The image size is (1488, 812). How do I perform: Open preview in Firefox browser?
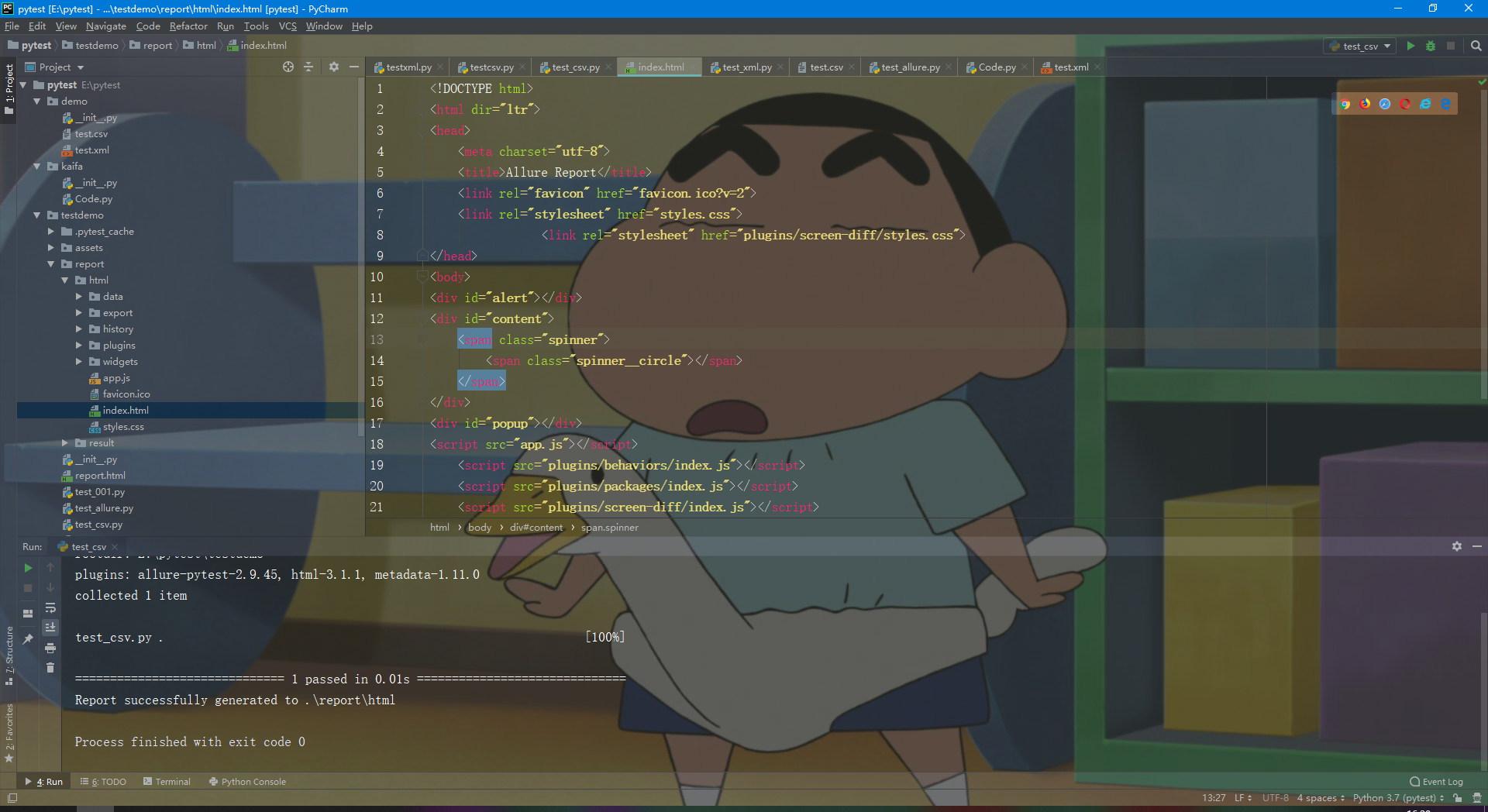tap(1365, 104)
